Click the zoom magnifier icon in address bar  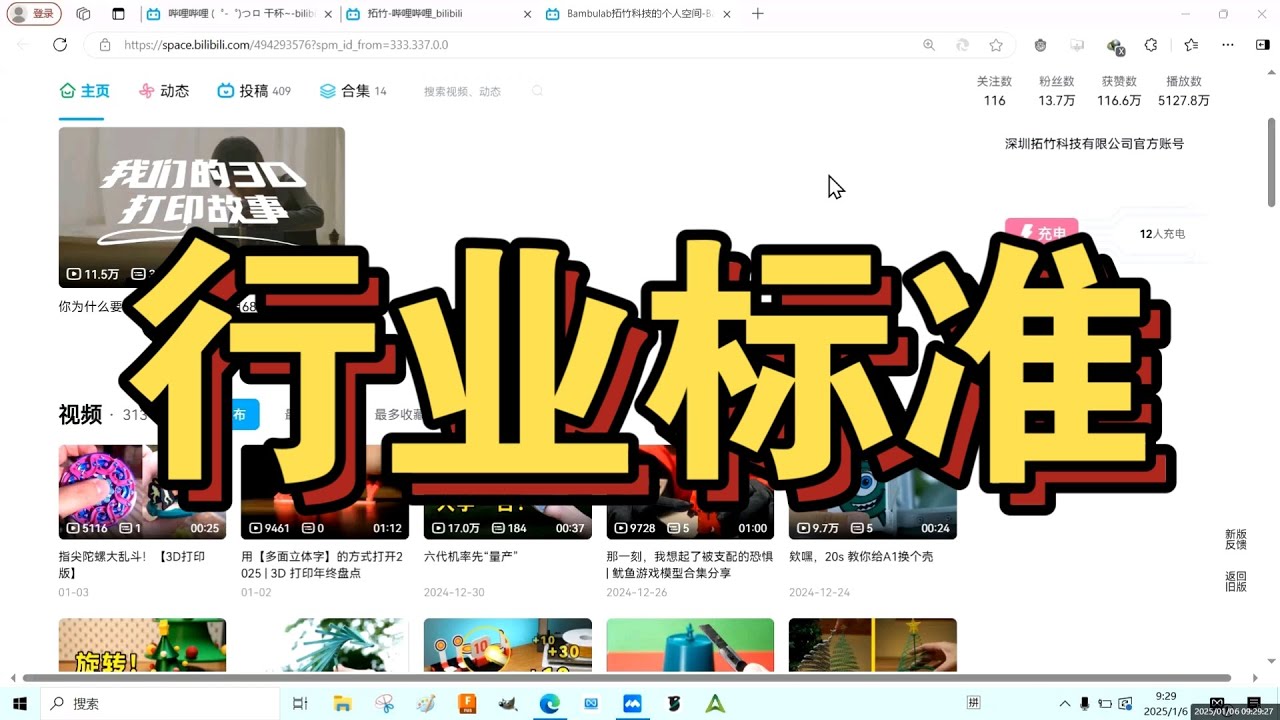(x=929, y=45)
